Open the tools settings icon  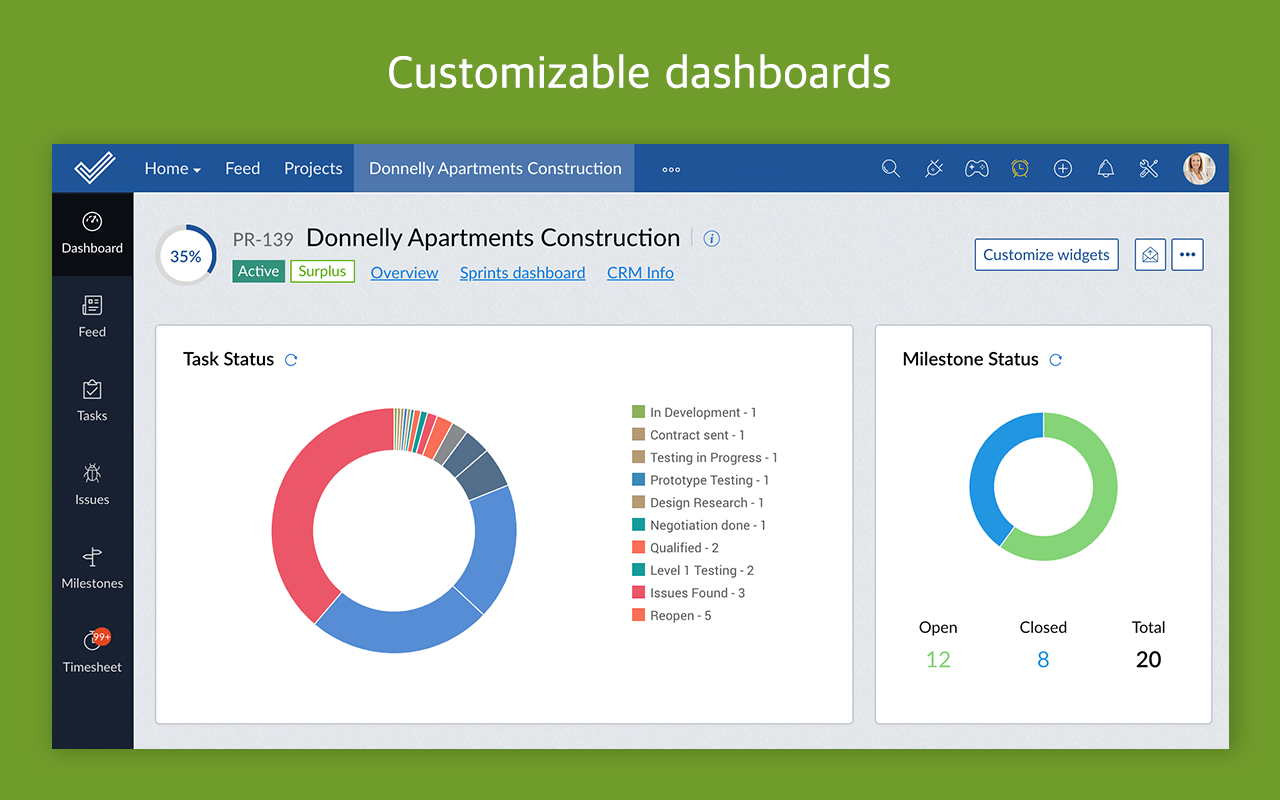[x=1148, y=169]
